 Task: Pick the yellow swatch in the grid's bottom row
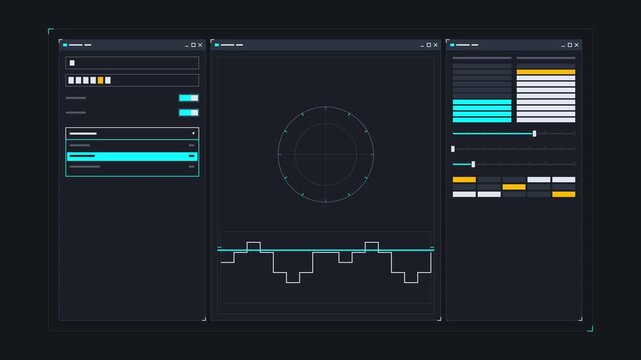point(564,195)
